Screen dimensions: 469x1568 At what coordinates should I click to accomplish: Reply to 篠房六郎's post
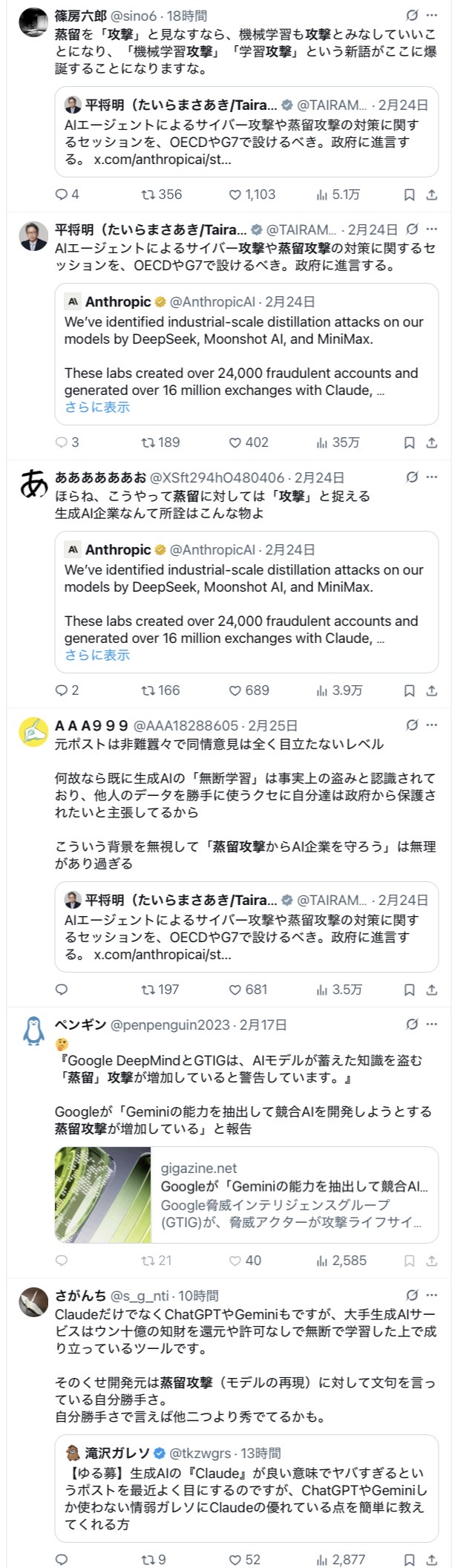point(62,195)
